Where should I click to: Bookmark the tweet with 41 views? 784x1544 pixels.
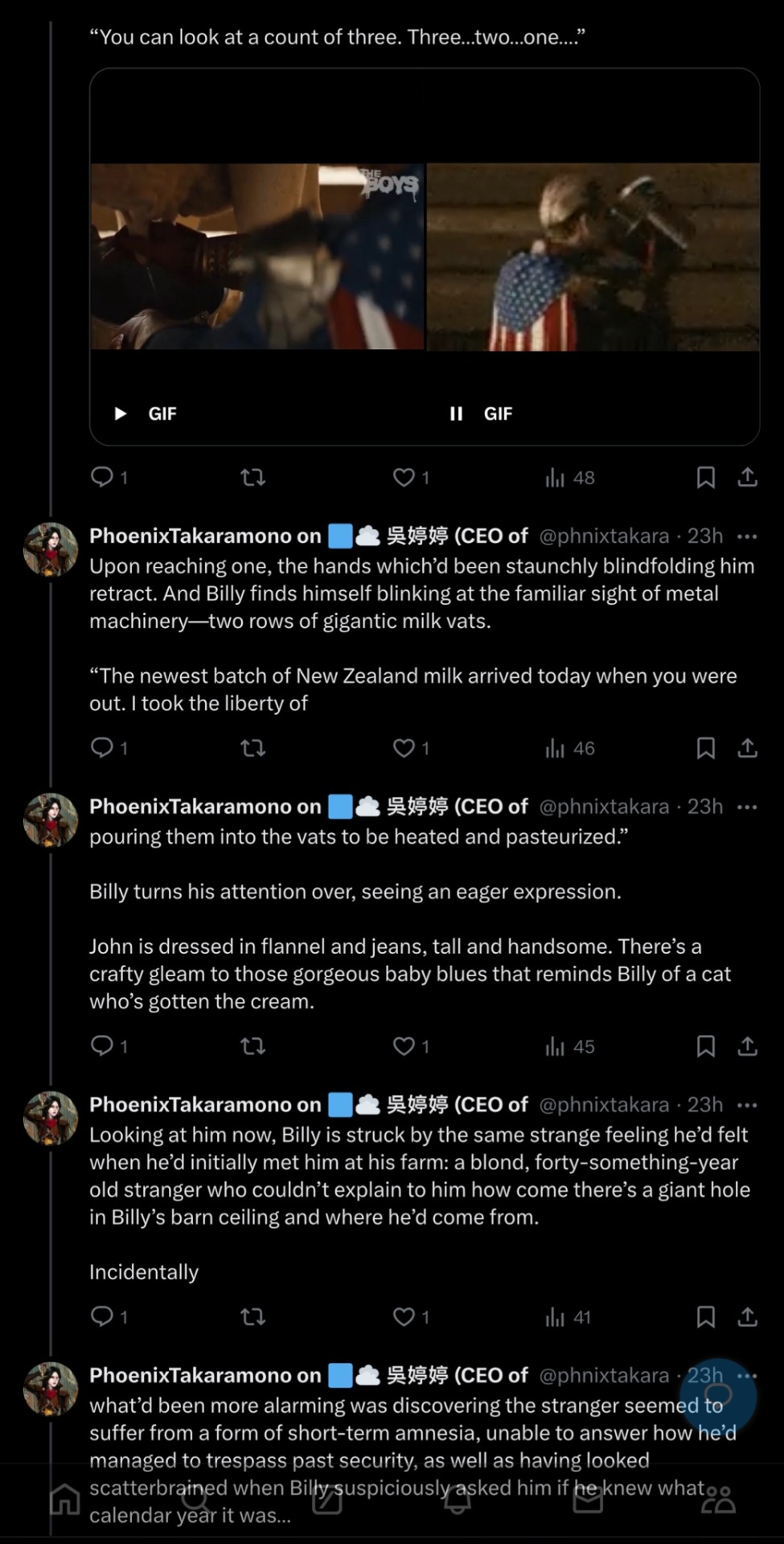(705, 1317)
